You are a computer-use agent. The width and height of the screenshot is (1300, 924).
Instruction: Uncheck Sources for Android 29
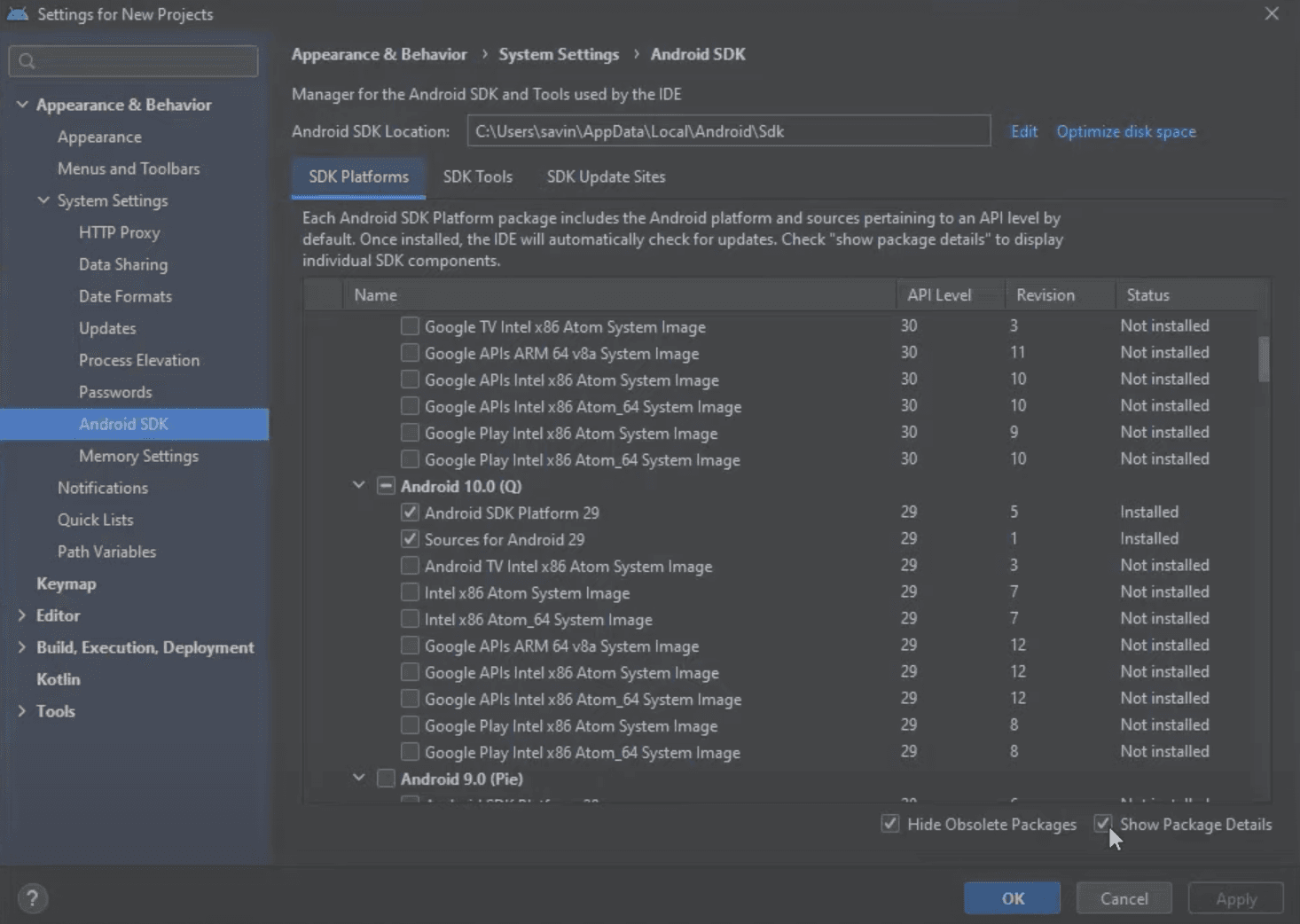409,538
